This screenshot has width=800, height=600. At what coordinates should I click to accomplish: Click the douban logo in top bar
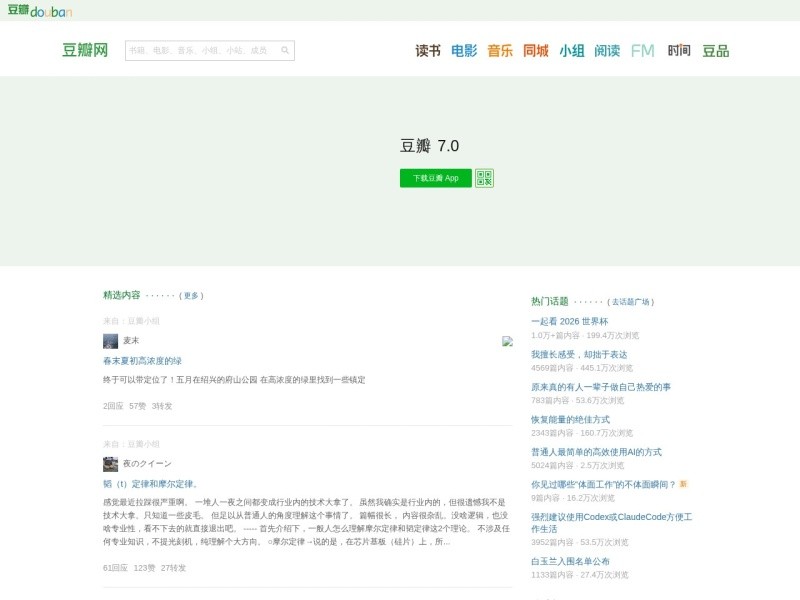click(40, 10)
